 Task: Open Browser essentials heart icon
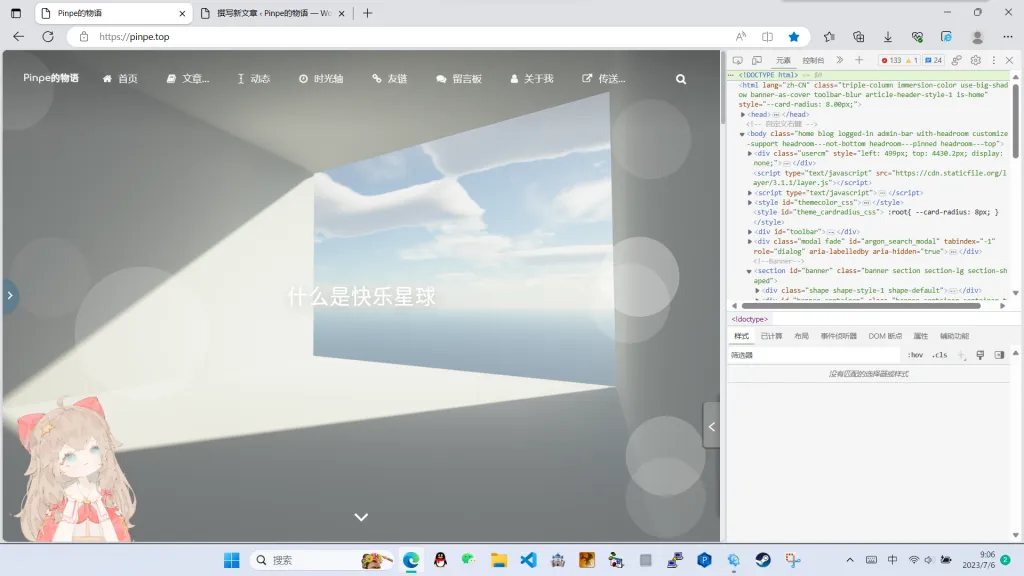click(918, 37)
